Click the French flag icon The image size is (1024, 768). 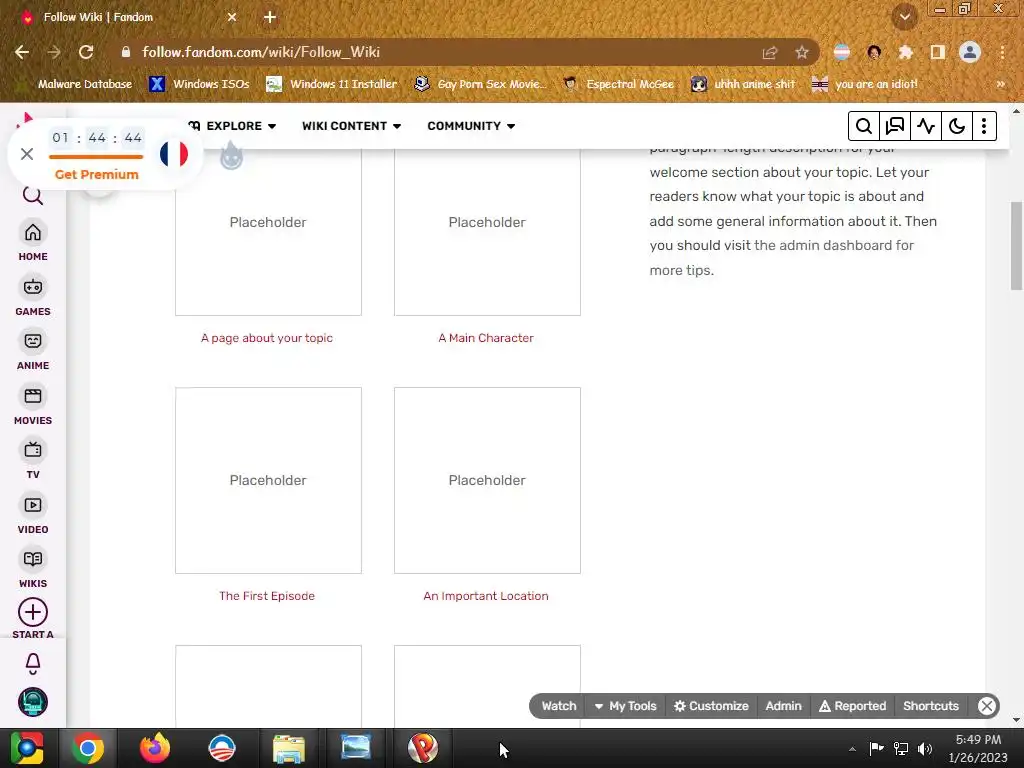174,154
